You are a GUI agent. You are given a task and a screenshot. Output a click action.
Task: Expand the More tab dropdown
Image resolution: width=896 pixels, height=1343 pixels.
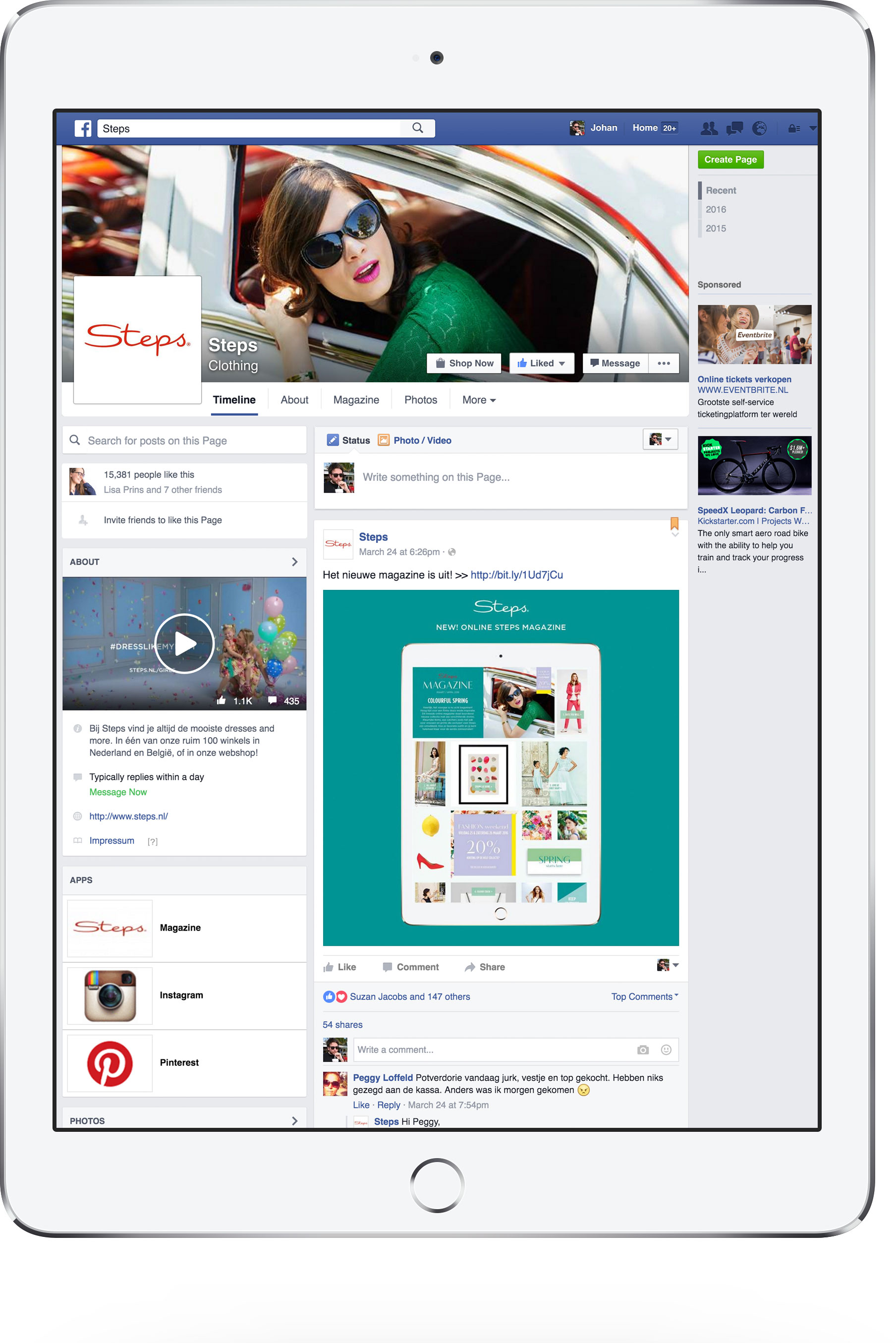coord(478,400)
